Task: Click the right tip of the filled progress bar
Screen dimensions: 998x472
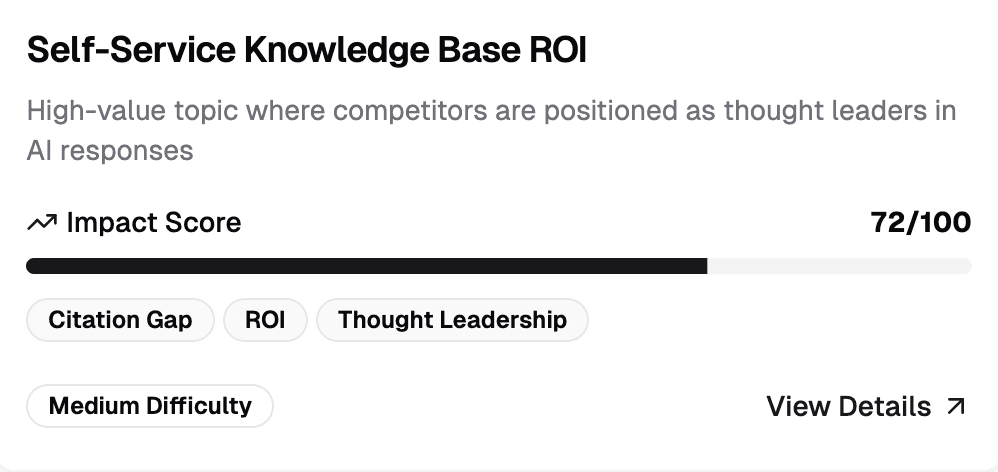Action: tap(703, 266)
